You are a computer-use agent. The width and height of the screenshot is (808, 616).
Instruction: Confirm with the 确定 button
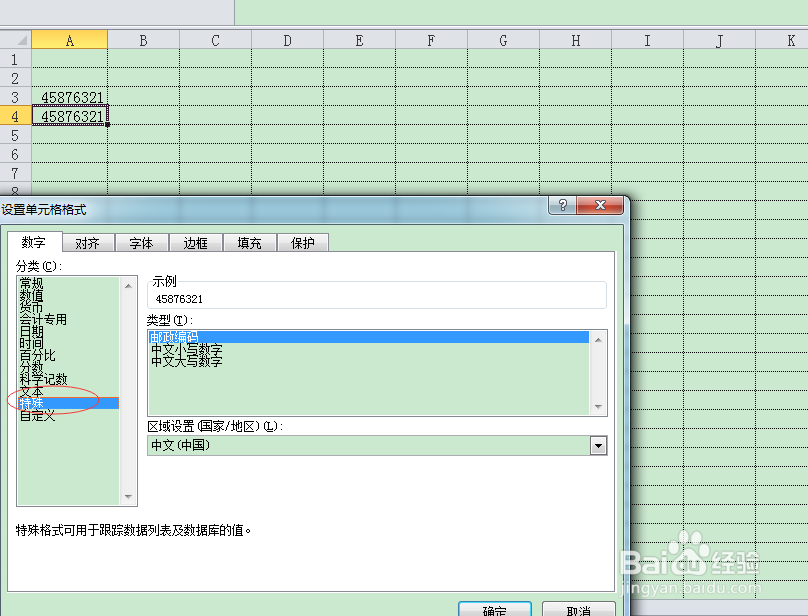tap(495, 609)
